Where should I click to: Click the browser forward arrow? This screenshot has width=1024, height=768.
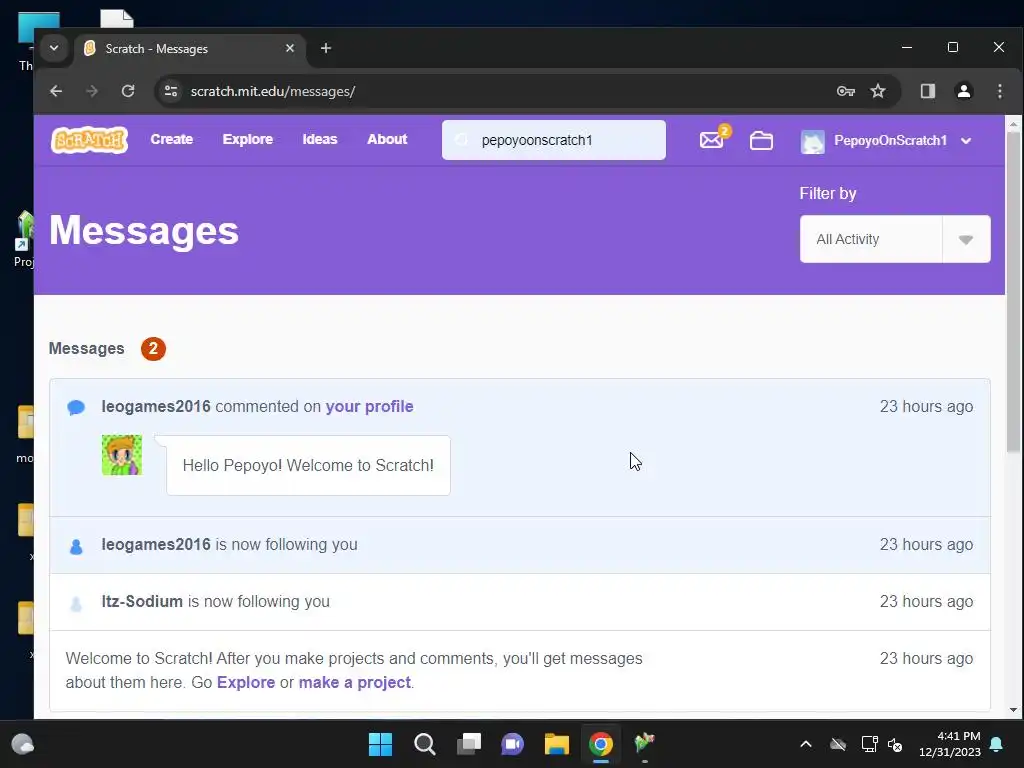tap(92, 91)
